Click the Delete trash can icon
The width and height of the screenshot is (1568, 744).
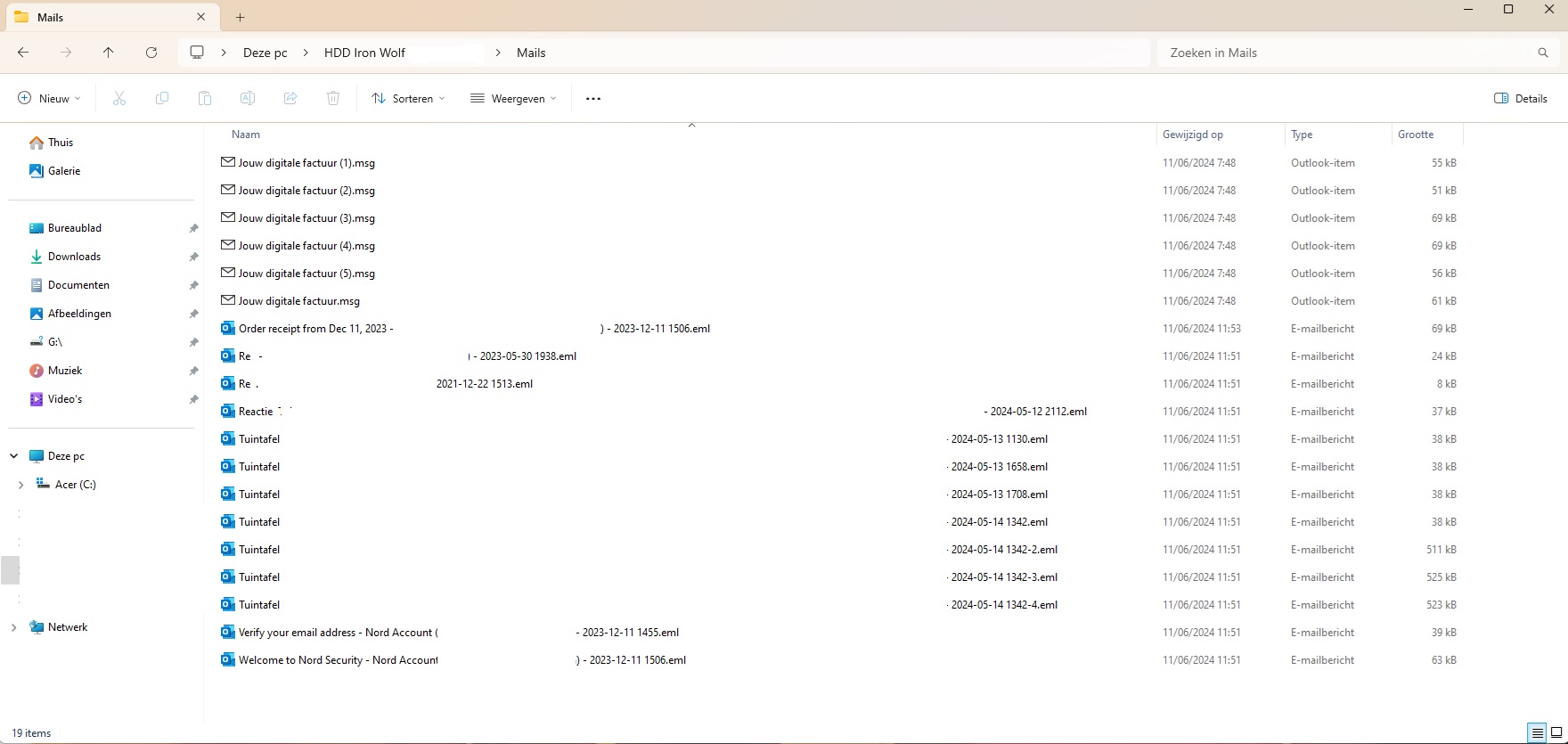[333, 99]
